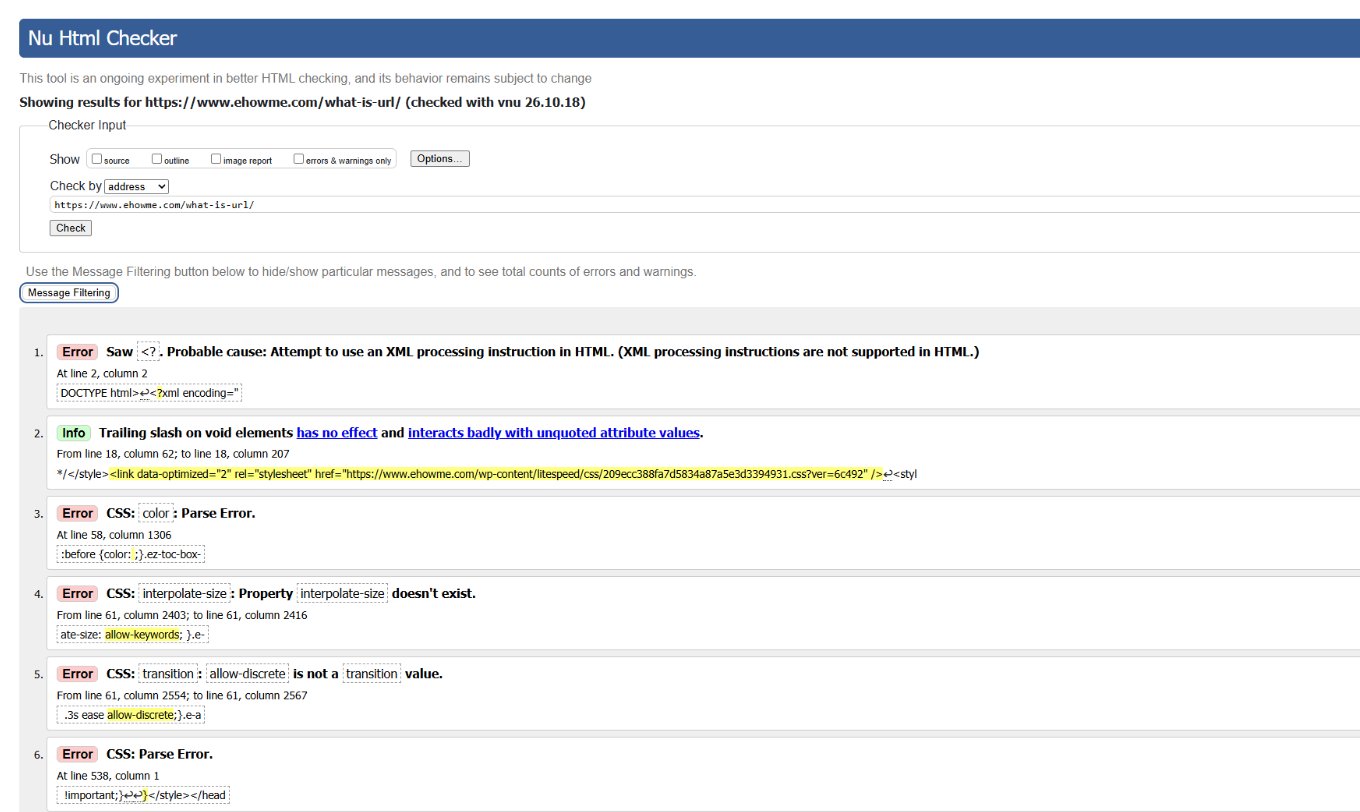Enable the source checkbox
This screenshot has width=1360, height=812.
[x=97, y=159]
